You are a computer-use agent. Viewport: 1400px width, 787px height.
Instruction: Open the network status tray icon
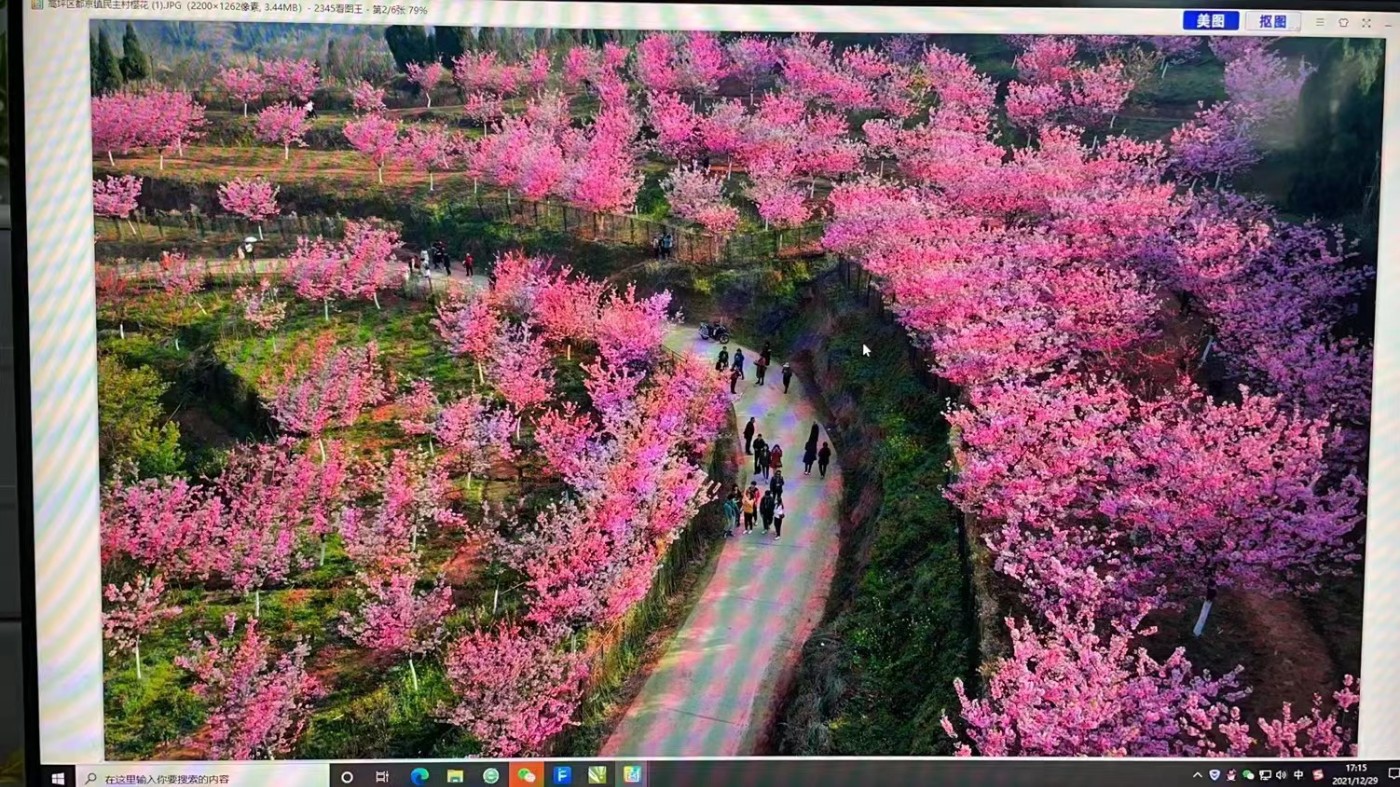(x=1265, y=775)
